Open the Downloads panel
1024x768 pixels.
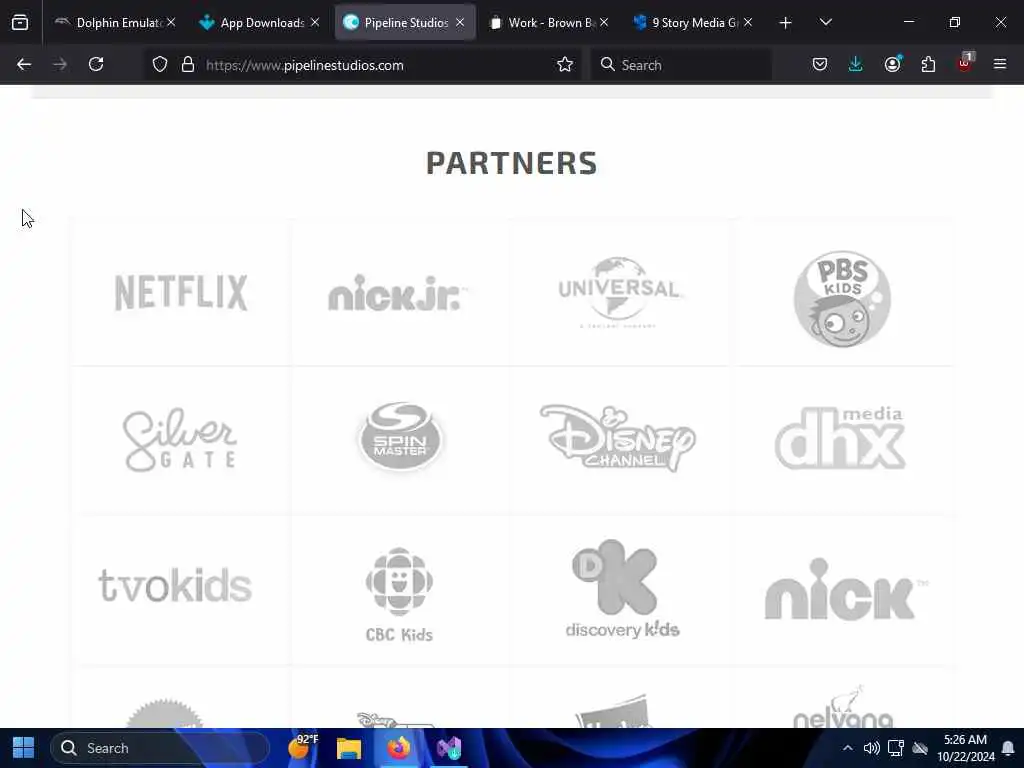pyautogui.click(x=856, y=64)
